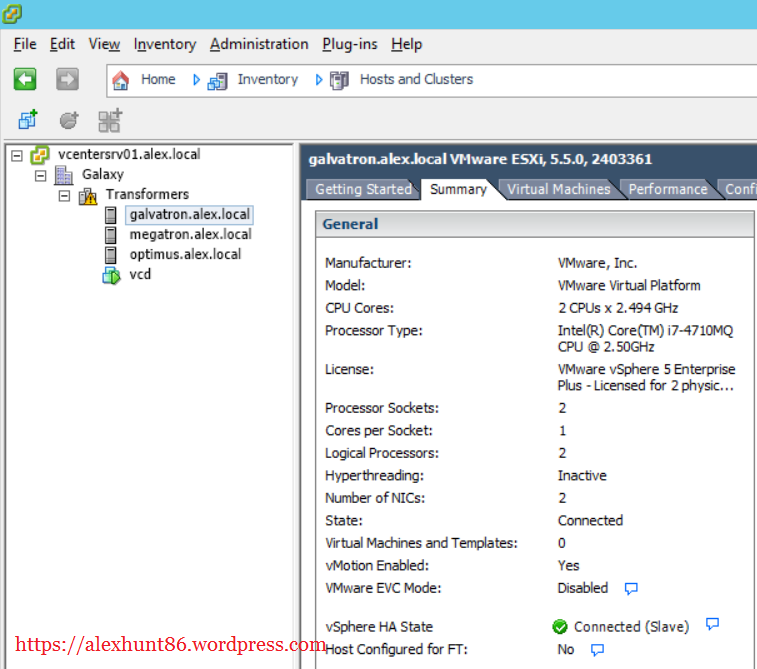The height and width of the screenshot is (669, 757).
Task: Select the Galaxy datacenter label
Action: 102,174
